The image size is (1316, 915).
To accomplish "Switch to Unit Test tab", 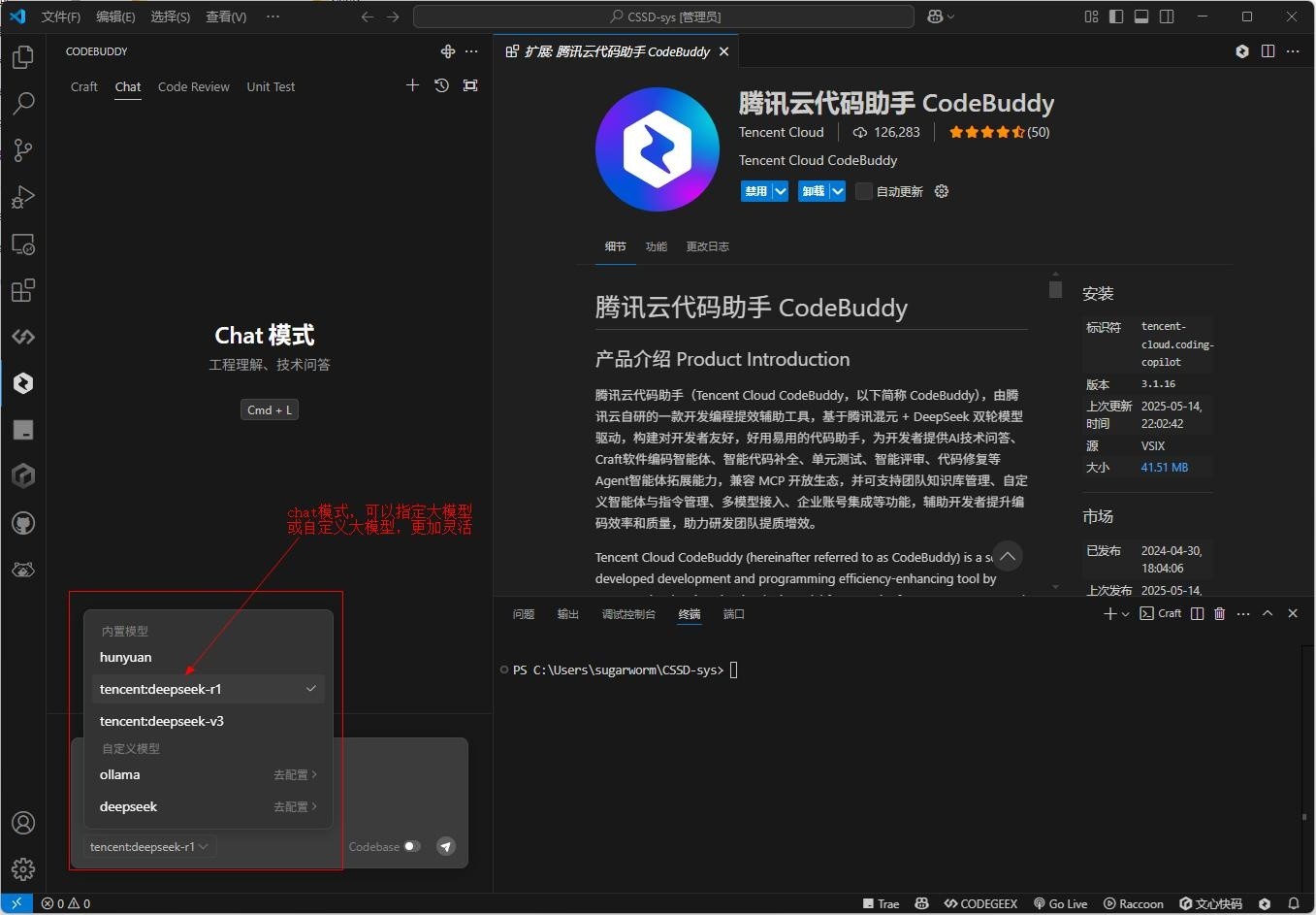I will [x=271, y=86].
